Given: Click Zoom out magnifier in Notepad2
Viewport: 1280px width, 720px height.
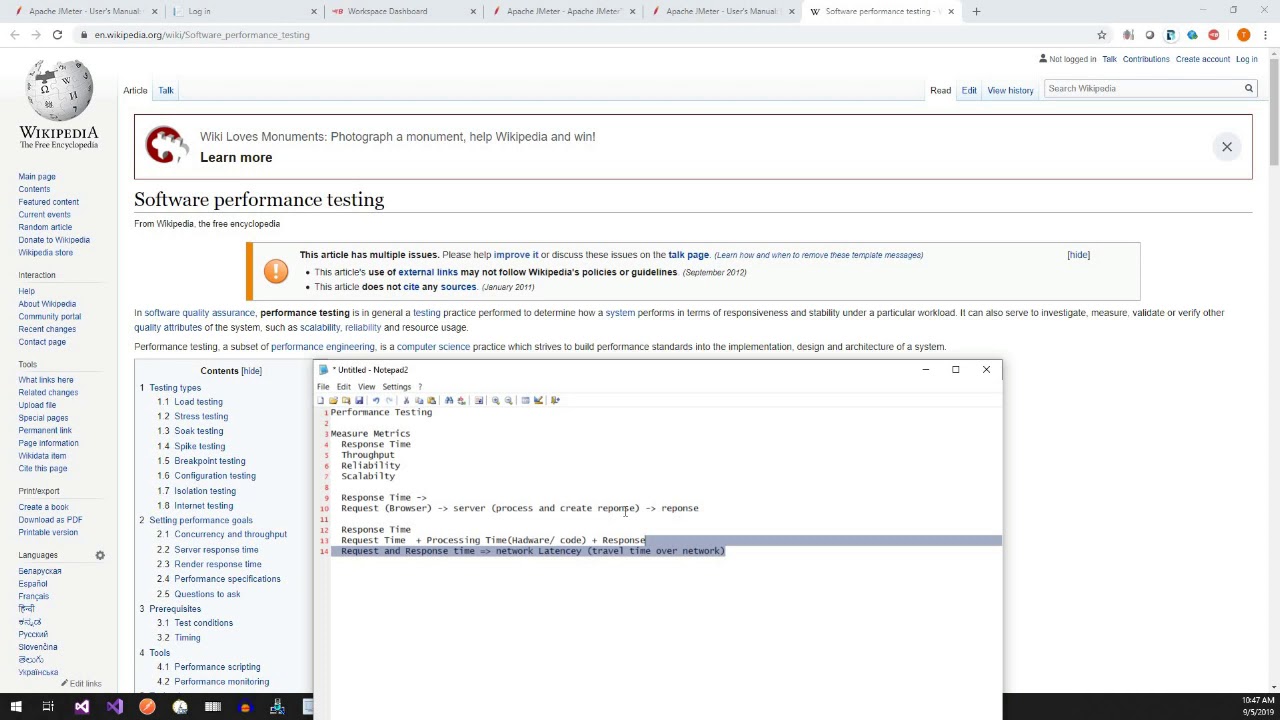Looking at the screenshot, I should (x=508, y=400).
